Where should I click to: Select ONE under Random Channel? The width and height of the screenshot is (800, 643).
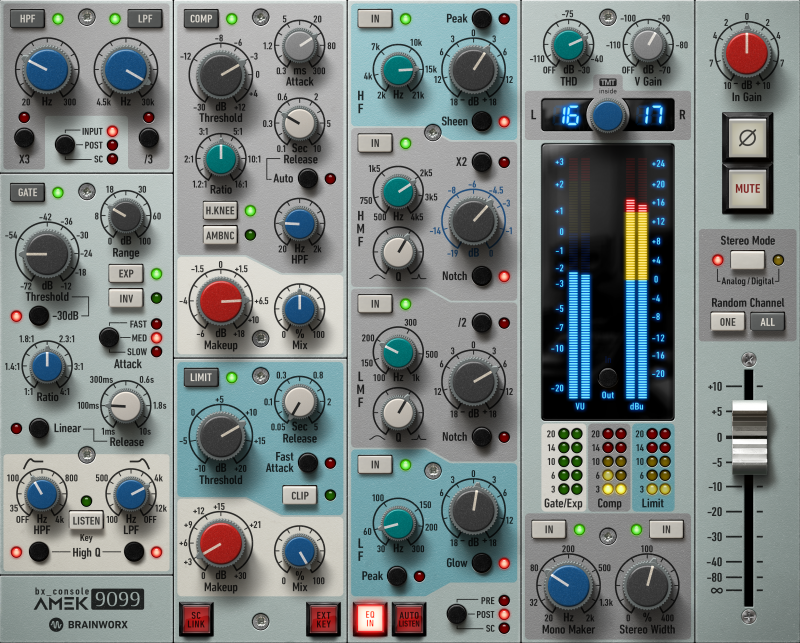(728, 321)
